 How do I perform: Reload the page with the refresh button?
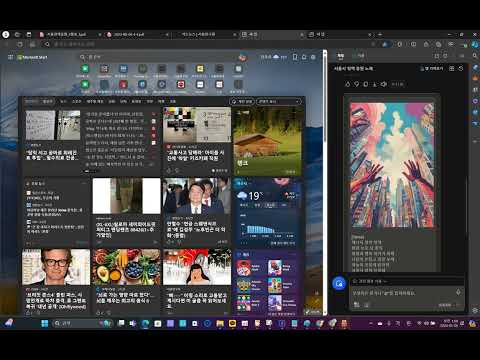click(x=20, y=44)
